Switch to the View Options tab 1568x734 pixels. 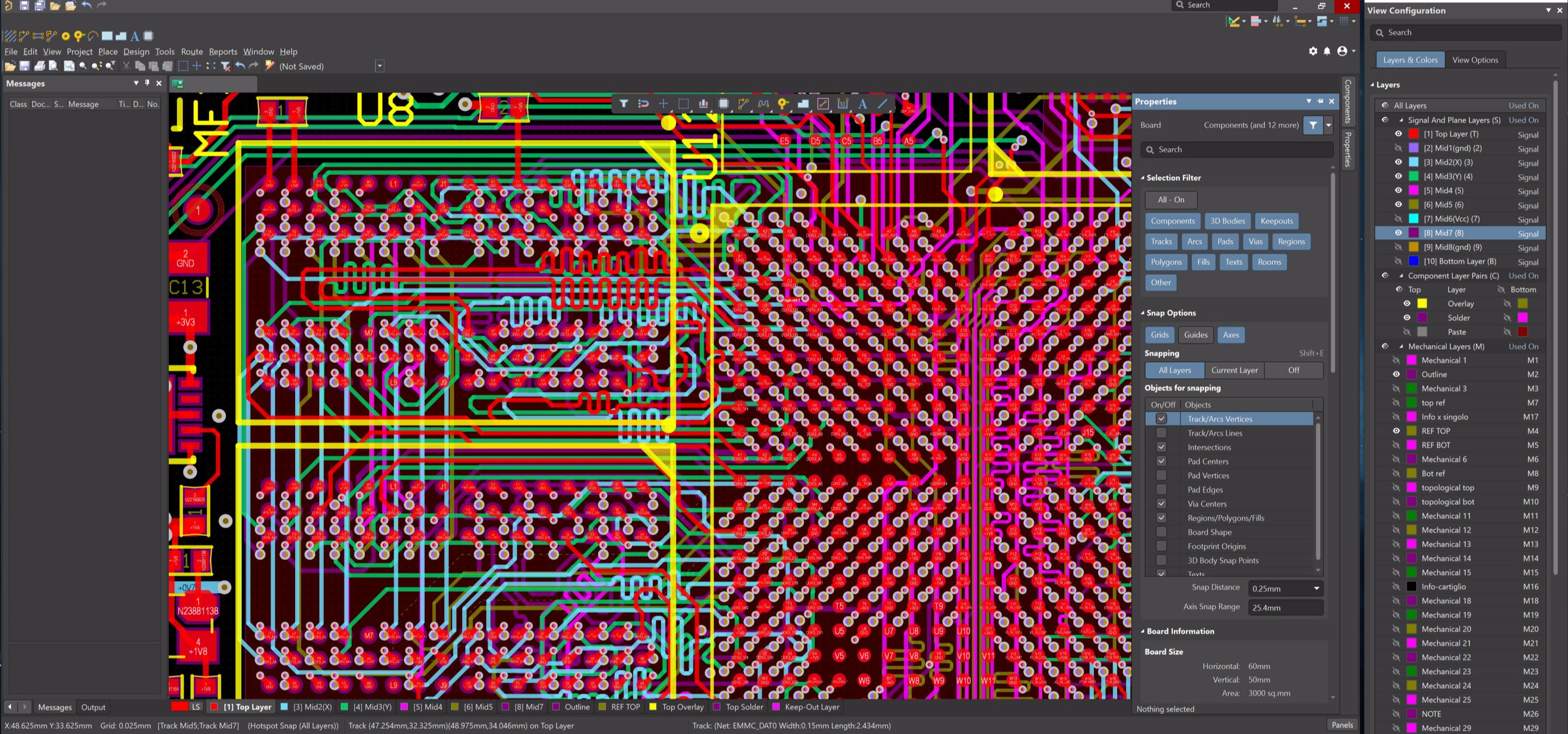click(1474, 60)
